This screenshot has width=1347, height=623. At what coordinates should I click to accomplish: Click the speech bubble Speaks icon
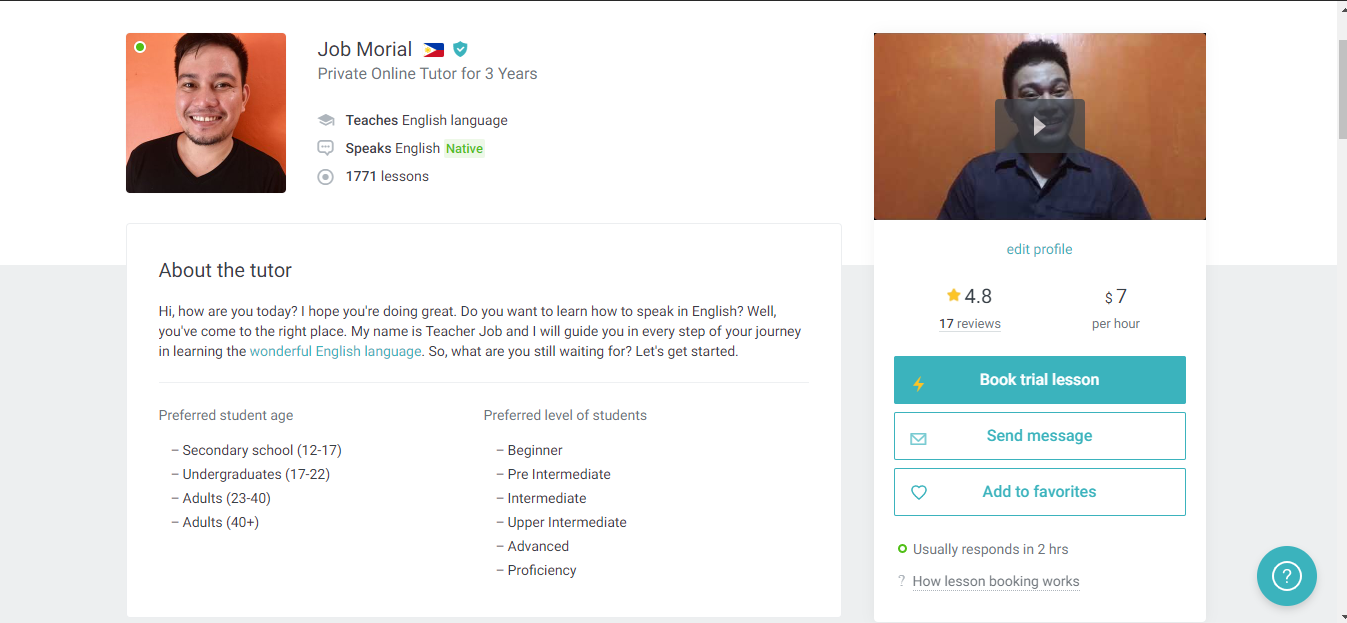(x=325, y=148)
